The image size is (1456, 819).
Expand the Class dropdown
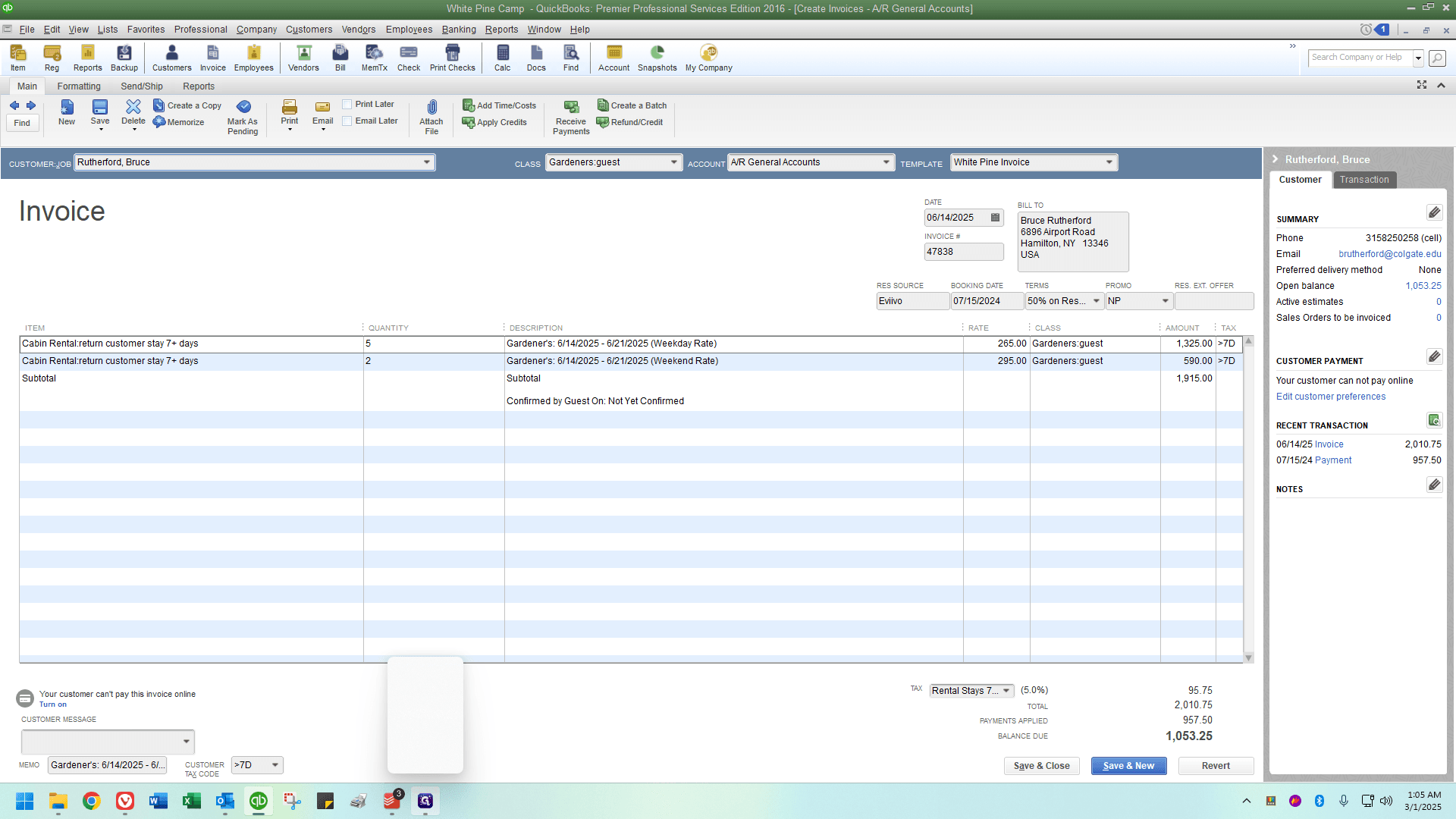coord(674,162)
